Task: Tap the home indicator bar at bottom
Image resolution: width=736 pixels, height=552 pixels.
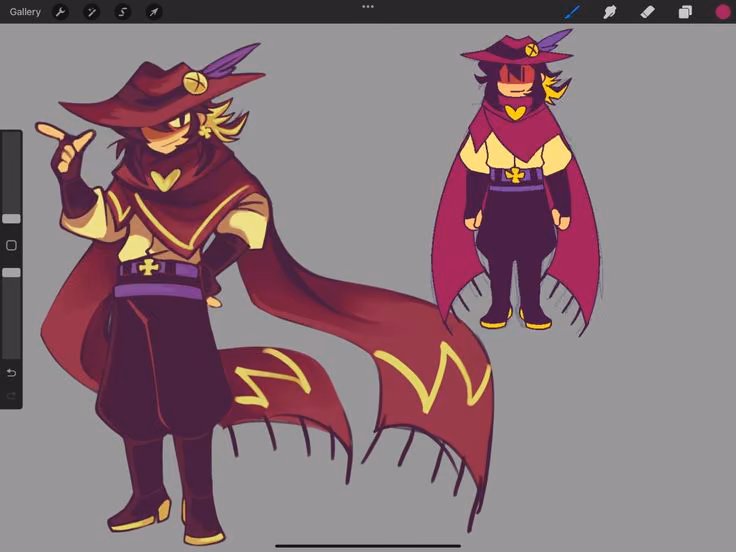Action: tap(368, 546)
